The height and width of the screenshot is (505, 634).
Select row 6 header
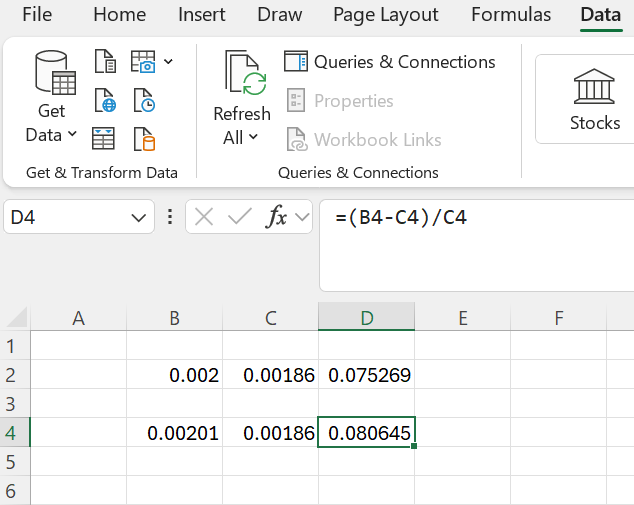[15, 490]
